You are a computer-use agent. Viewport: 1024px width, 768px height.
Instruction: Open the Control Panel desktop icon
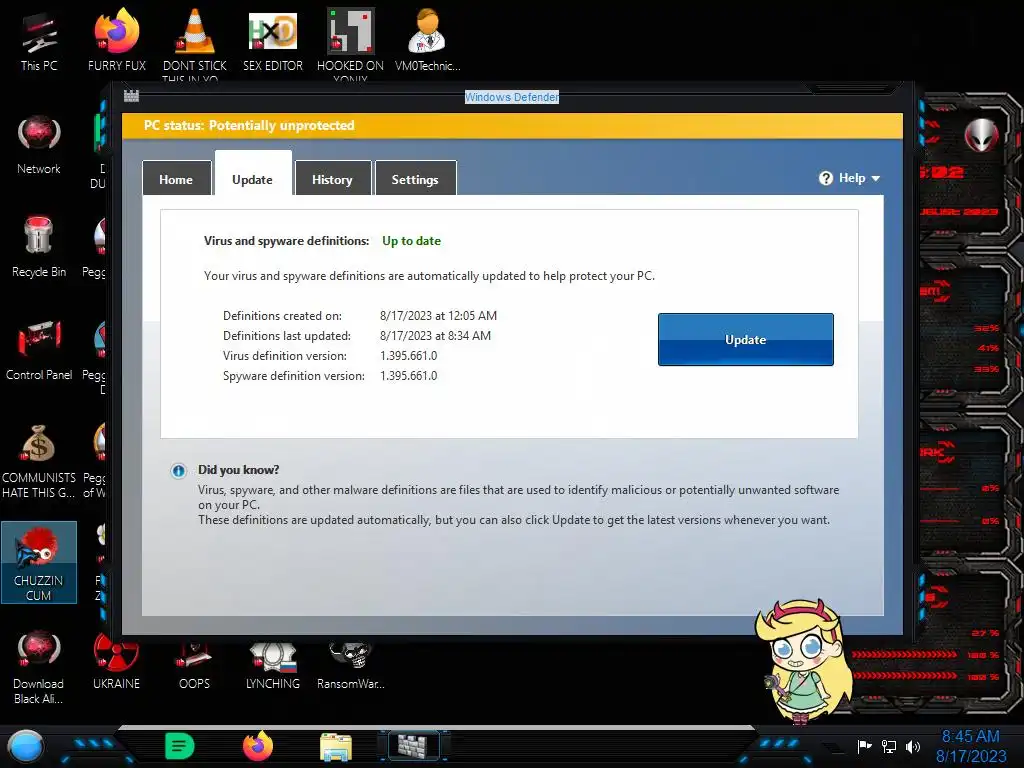coord(39,350)
